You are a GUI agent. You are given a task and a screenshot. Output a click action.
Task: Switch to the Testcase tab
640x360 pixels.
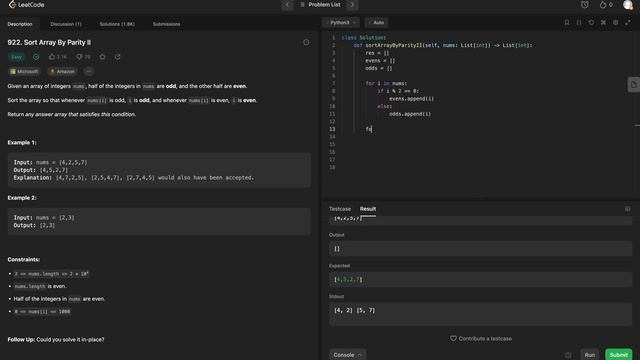tap(340, 209)
